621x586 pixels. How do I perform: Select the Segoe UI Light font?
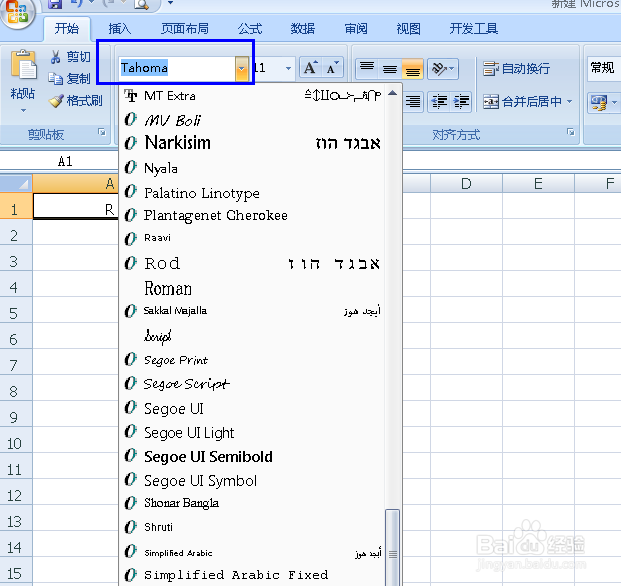[252, 432]
